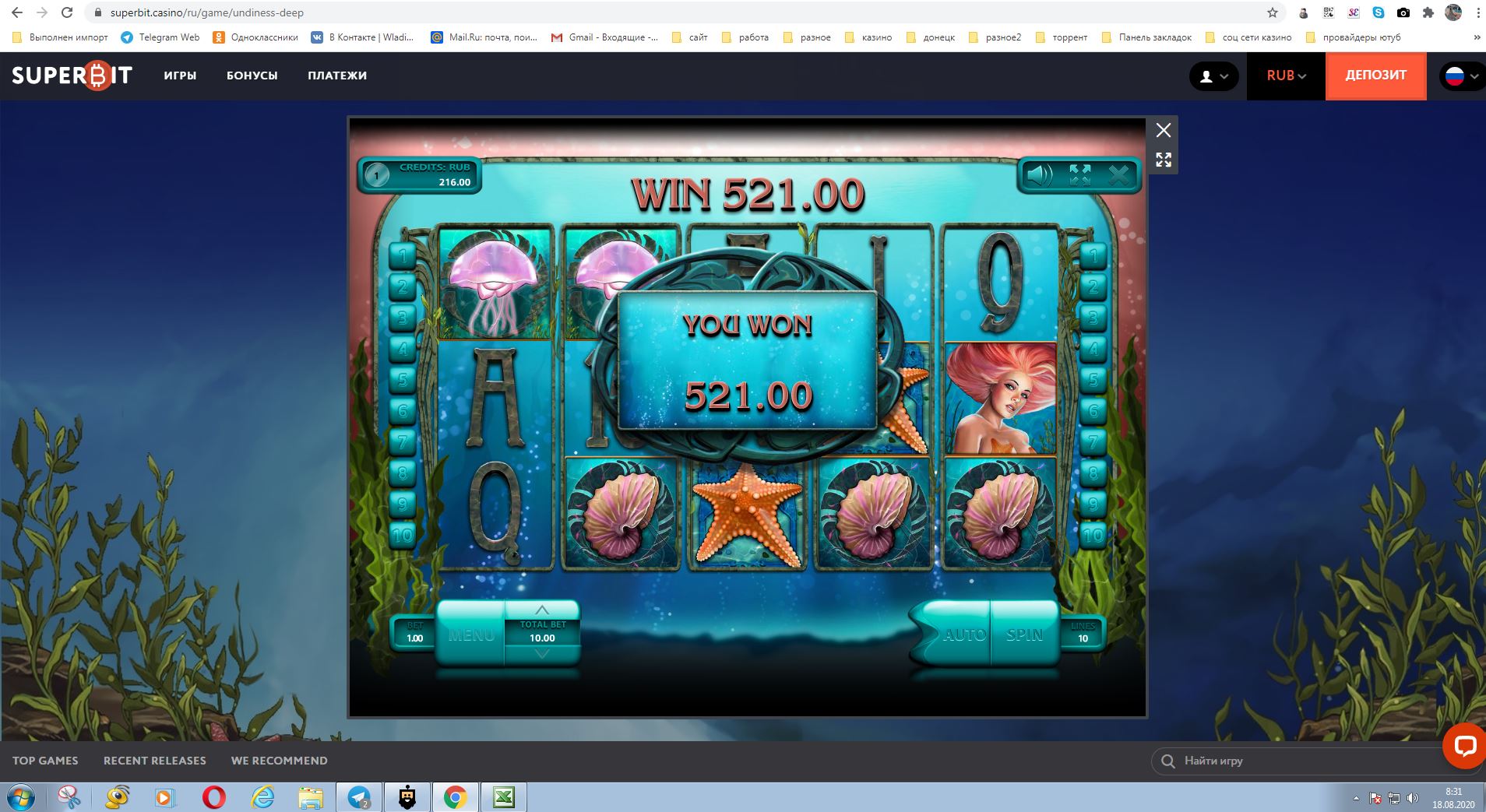This screenshot has width=1486, height=812.
Task: Open Chrome three-dot menu
Action: (x=1477, y=12)
